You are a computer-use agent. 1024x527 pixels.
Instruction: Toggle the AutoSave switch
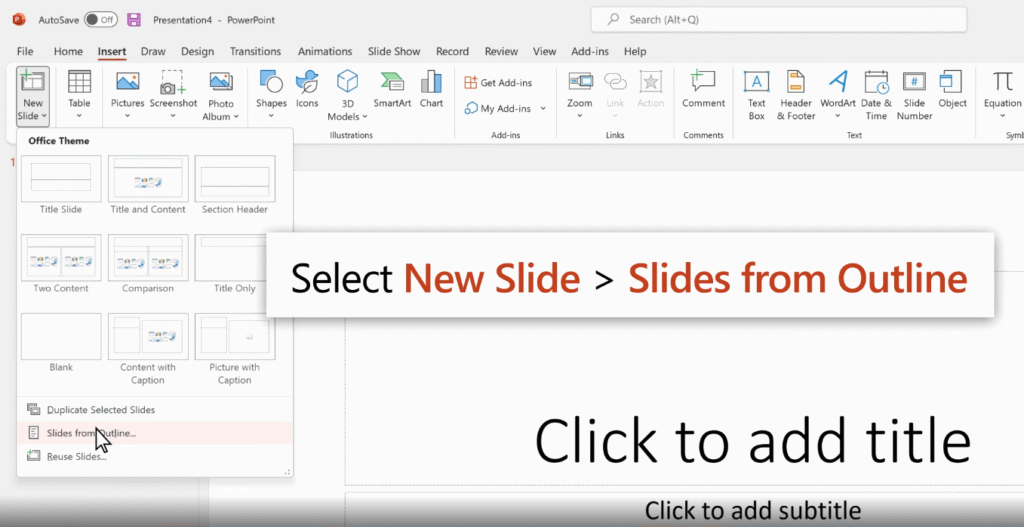pyautogui.click(x=100, y=19)
